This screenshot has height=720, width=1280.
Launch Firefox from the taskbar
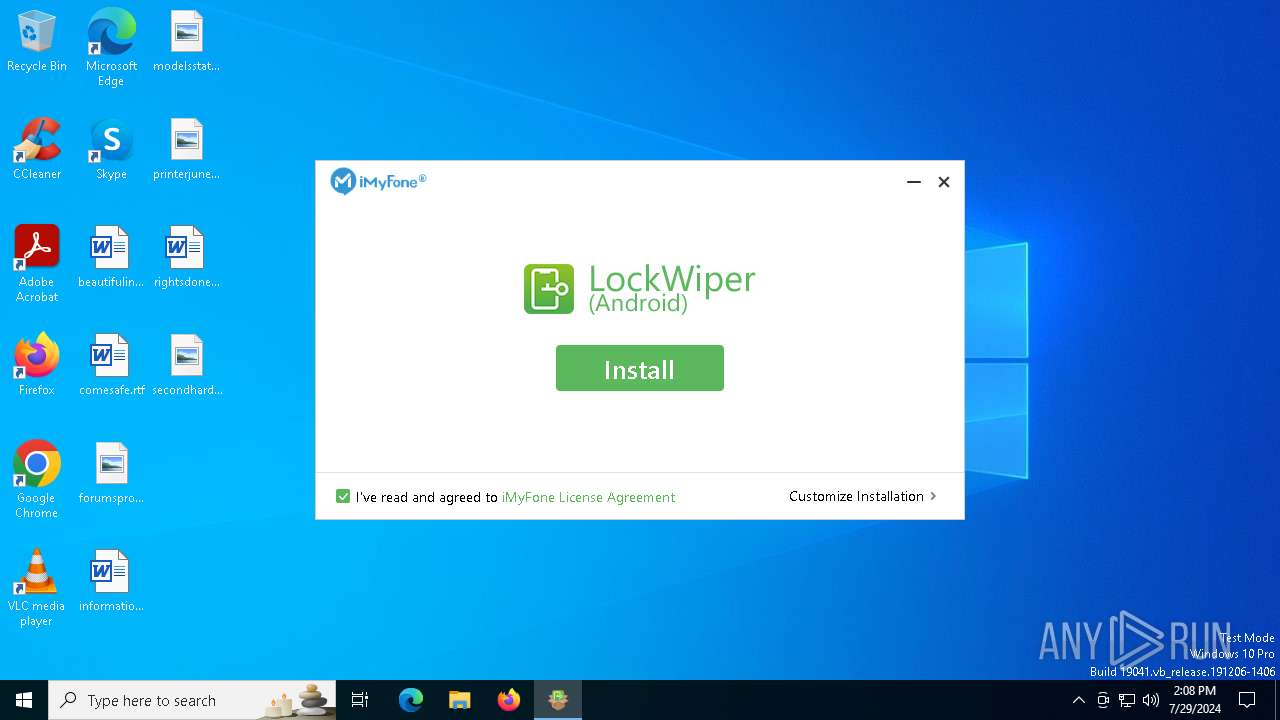(x=509, y=700)
